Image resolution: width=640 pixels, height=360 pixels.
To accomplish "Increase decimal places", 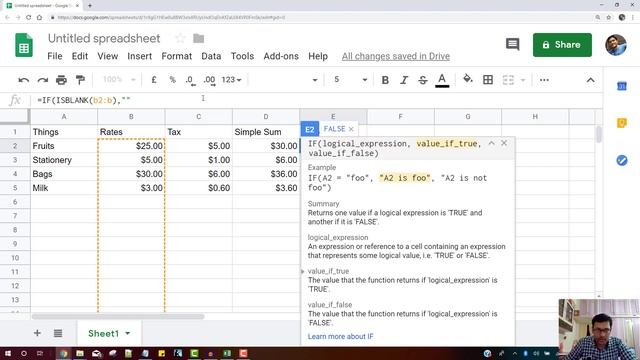I will [209, 80].
